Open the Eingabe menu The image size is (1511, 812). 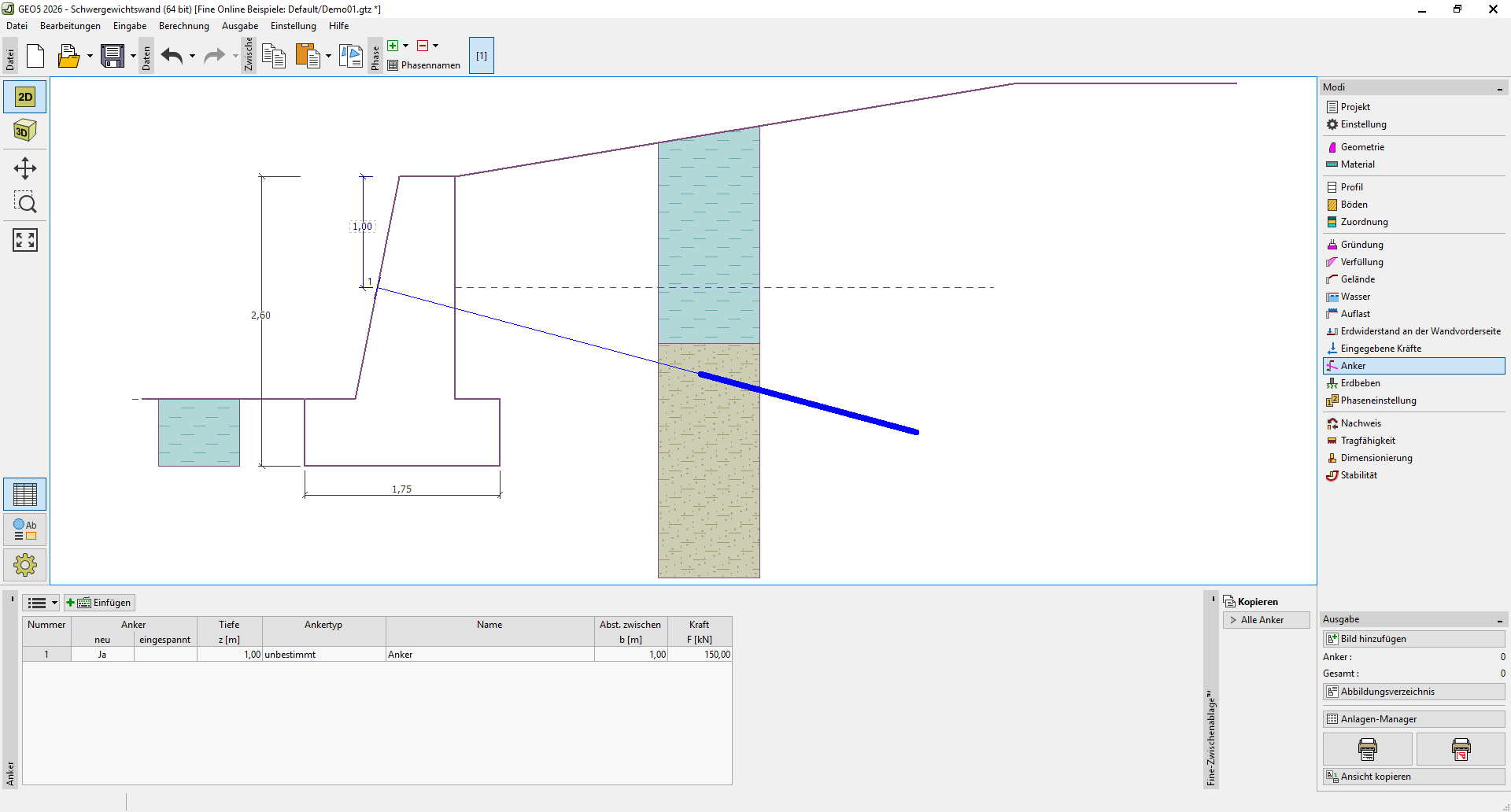coord(130,26)
